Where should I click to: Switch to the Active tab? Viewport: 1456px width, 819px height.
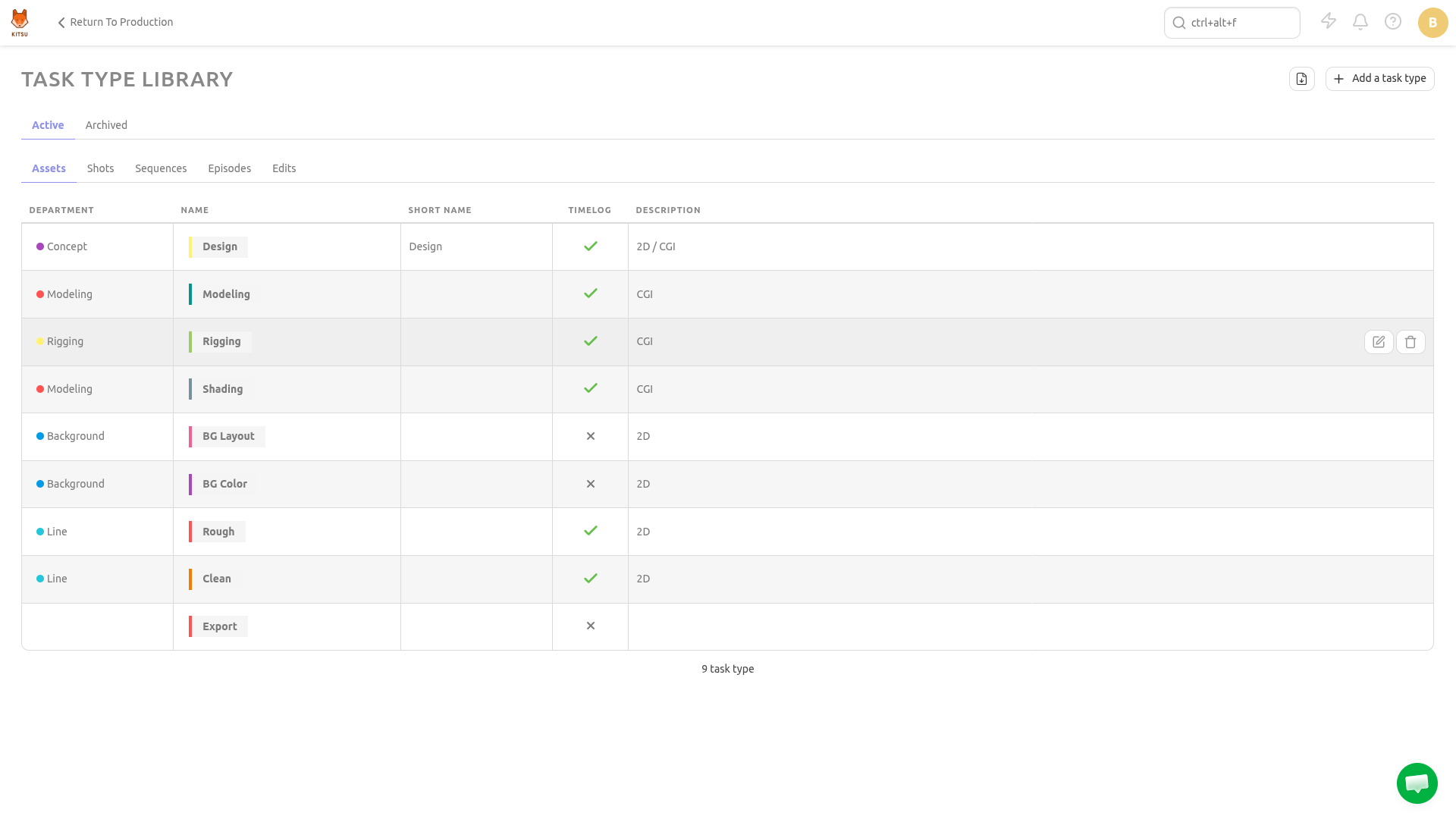click(48, 125)
